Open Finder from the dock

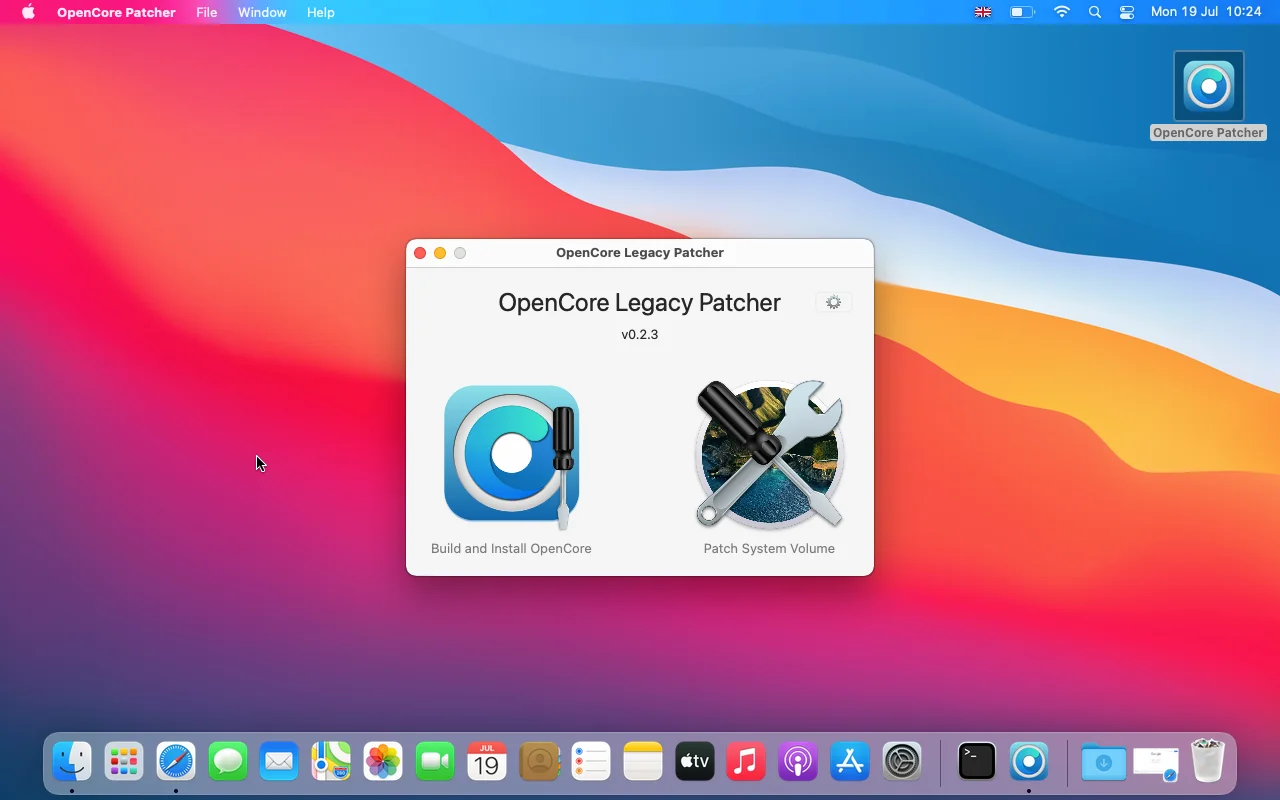click(x=72, y=762)
